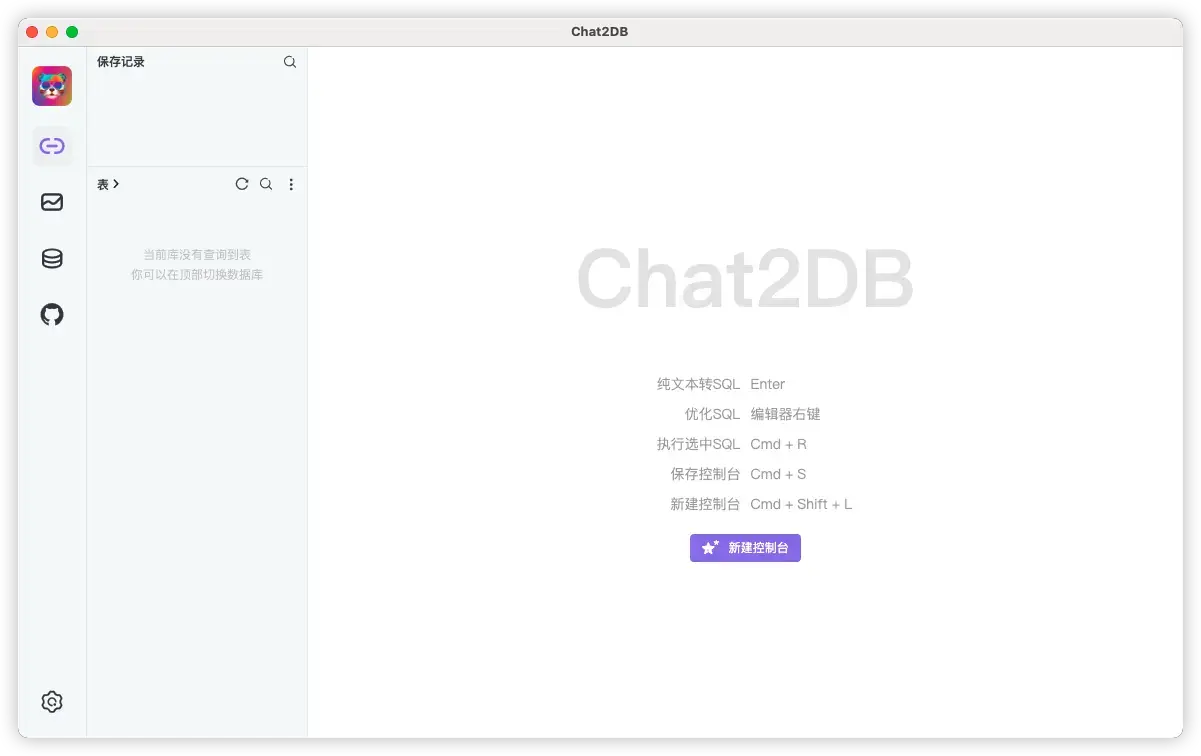Screen dimensions: 1201x756
Task: Select the dashboard icon in left sidebar
Action: coord(51,201)
